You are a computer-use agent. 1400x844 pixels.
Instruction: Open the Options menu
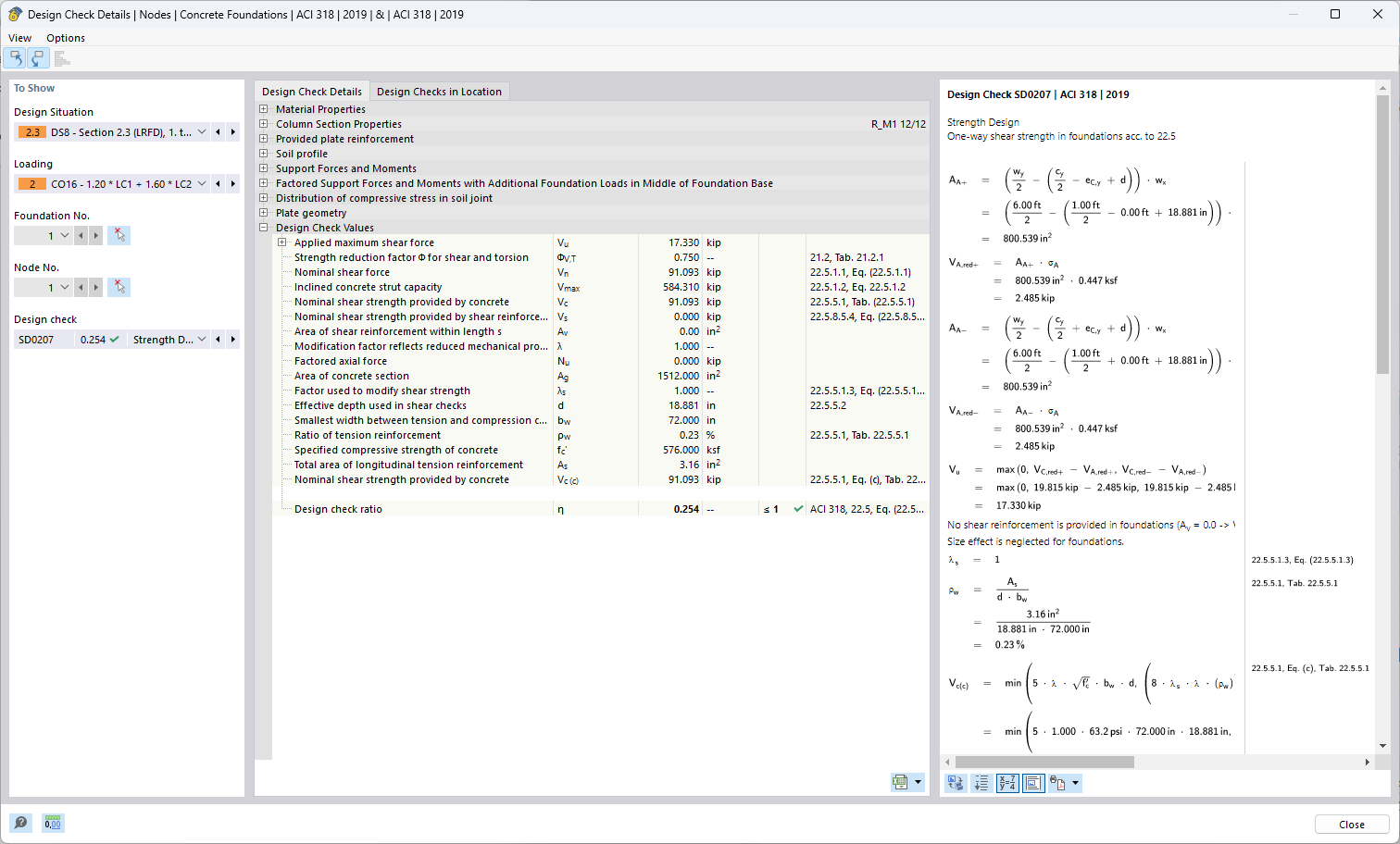[x=66, y=38]
